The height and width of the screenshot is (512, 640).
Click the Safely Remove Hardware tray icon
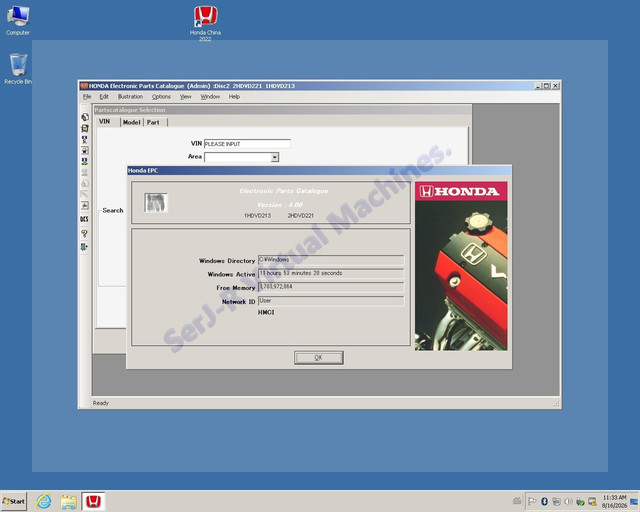point(580,501)
